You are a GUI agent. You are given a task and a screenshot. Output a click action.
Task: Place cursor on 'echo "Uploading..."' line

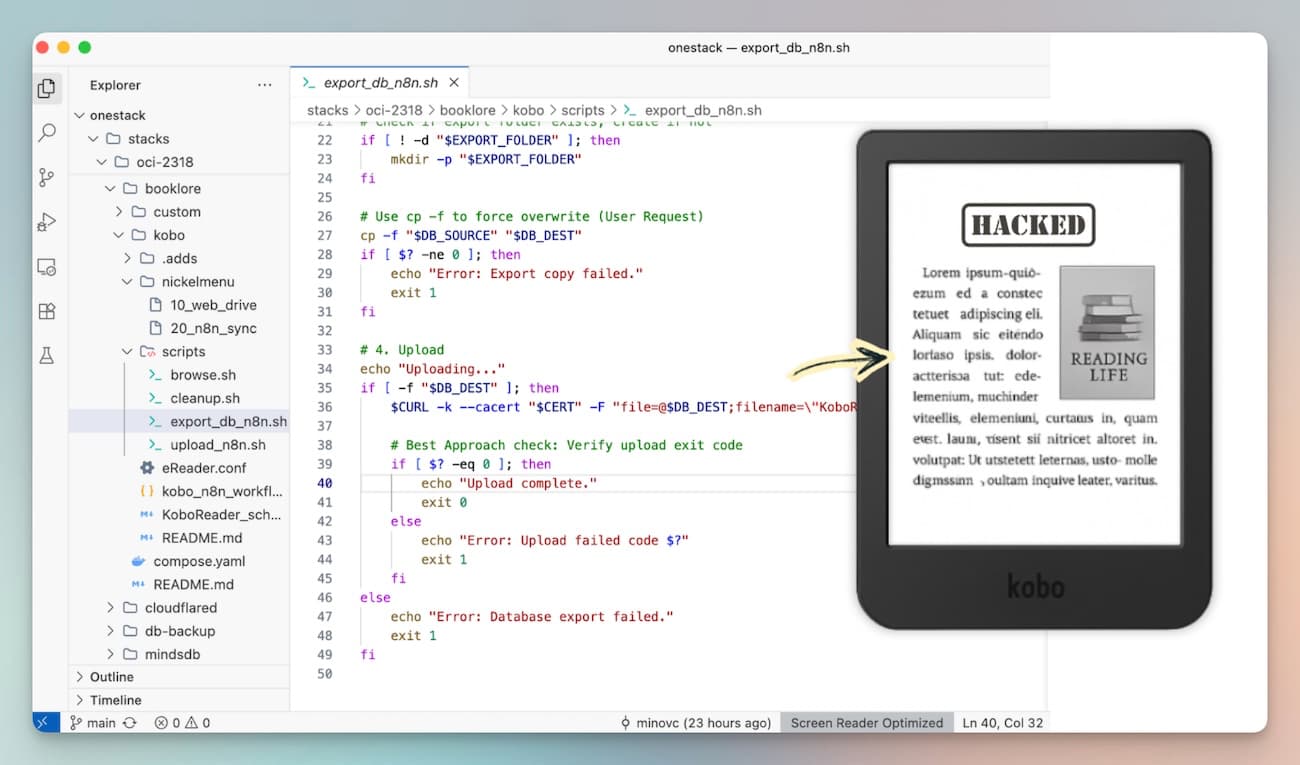click(x=432, y=369)
